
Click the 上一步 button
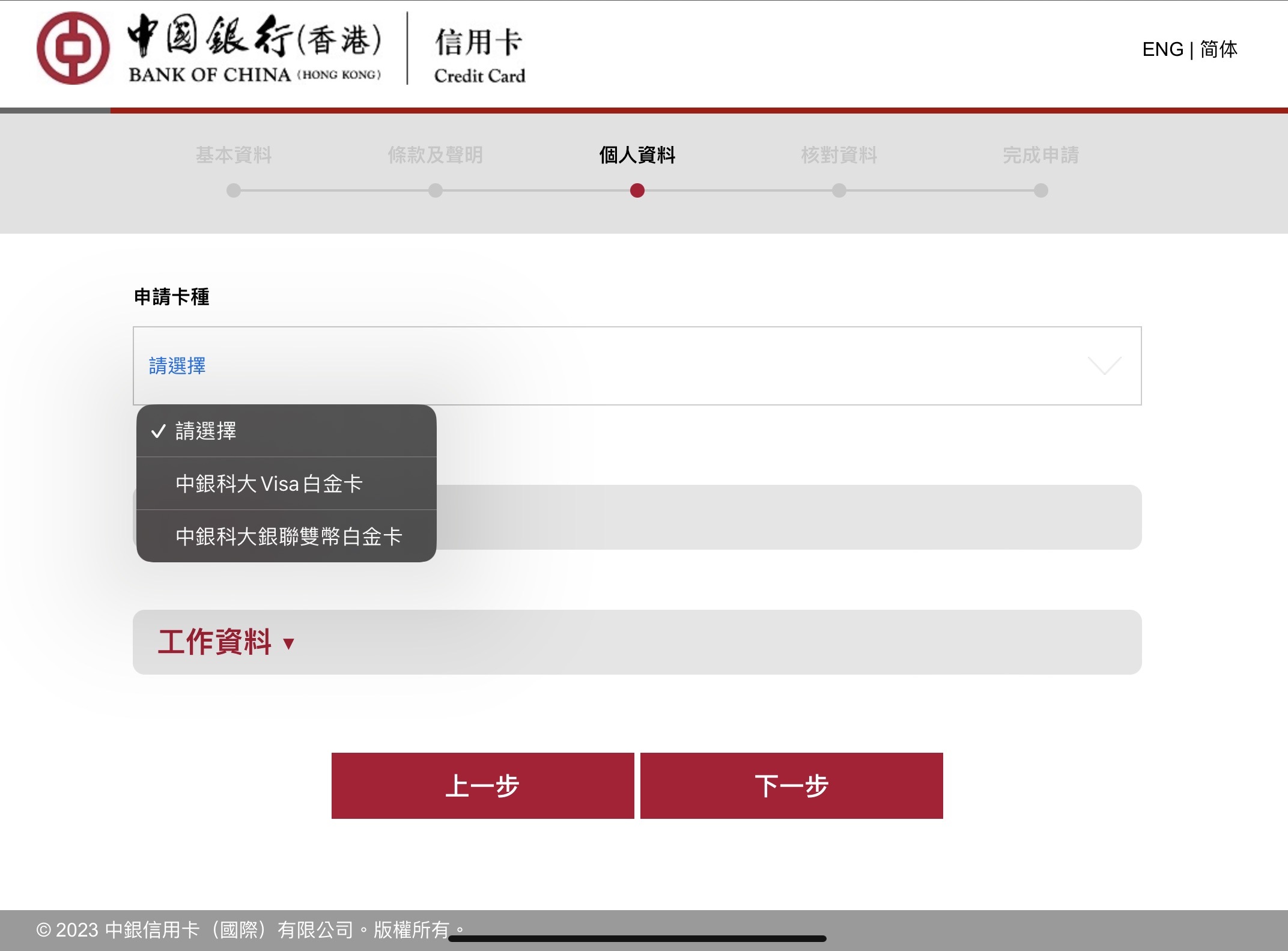(x=482, y=786)
